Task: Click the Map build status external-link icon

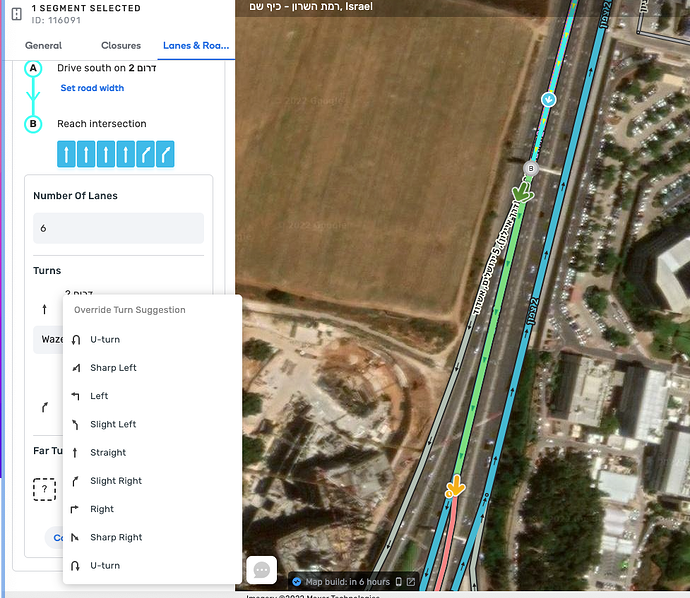Action: point(411,582)
